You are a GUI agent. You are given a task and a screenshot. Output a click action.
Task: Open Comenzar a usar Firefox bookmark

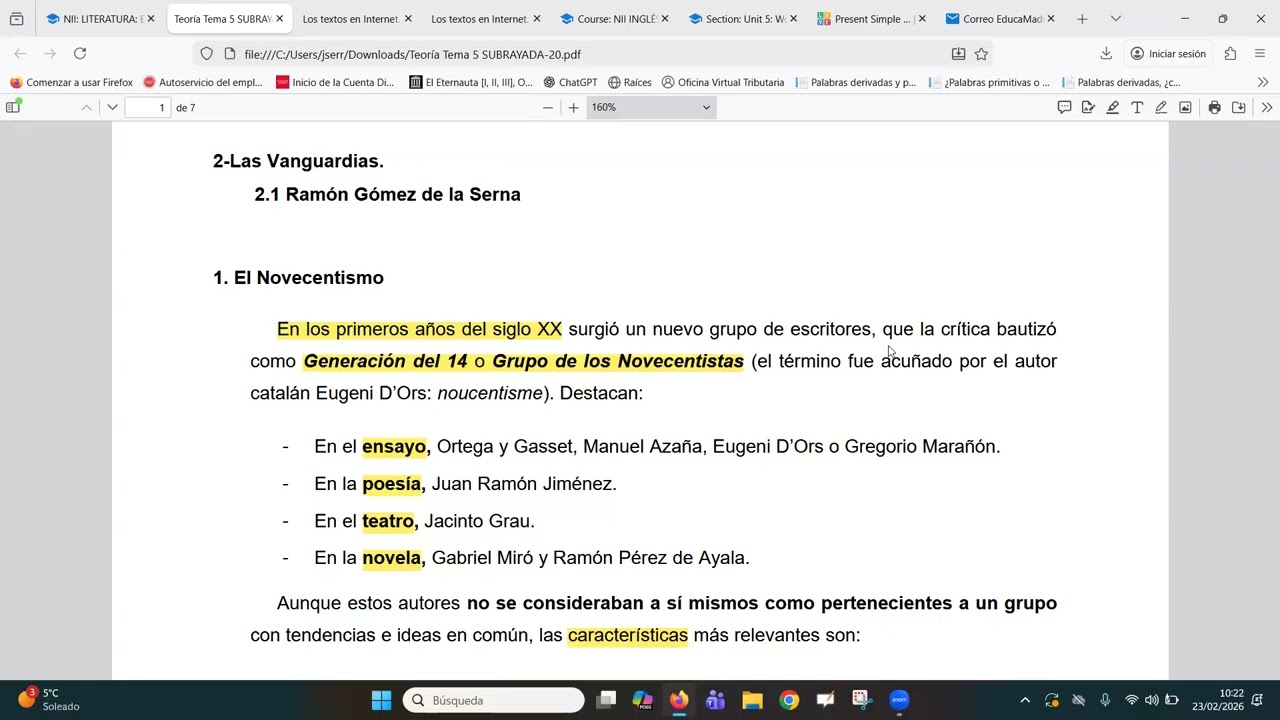coord(71,83)
